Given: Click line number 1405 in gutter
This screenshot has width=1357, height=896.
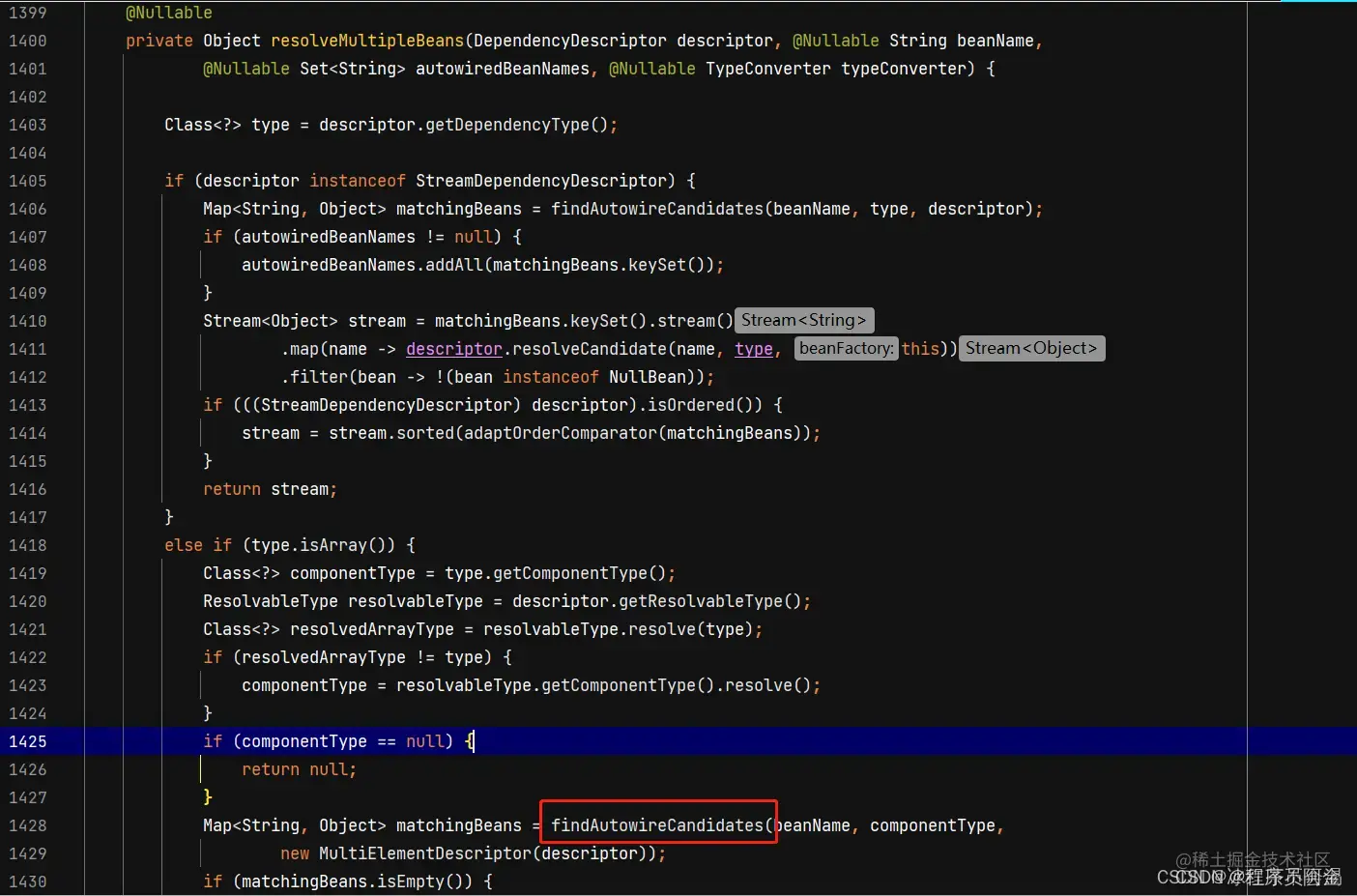Looking at the screenshot, I should [x=27, y=181].
